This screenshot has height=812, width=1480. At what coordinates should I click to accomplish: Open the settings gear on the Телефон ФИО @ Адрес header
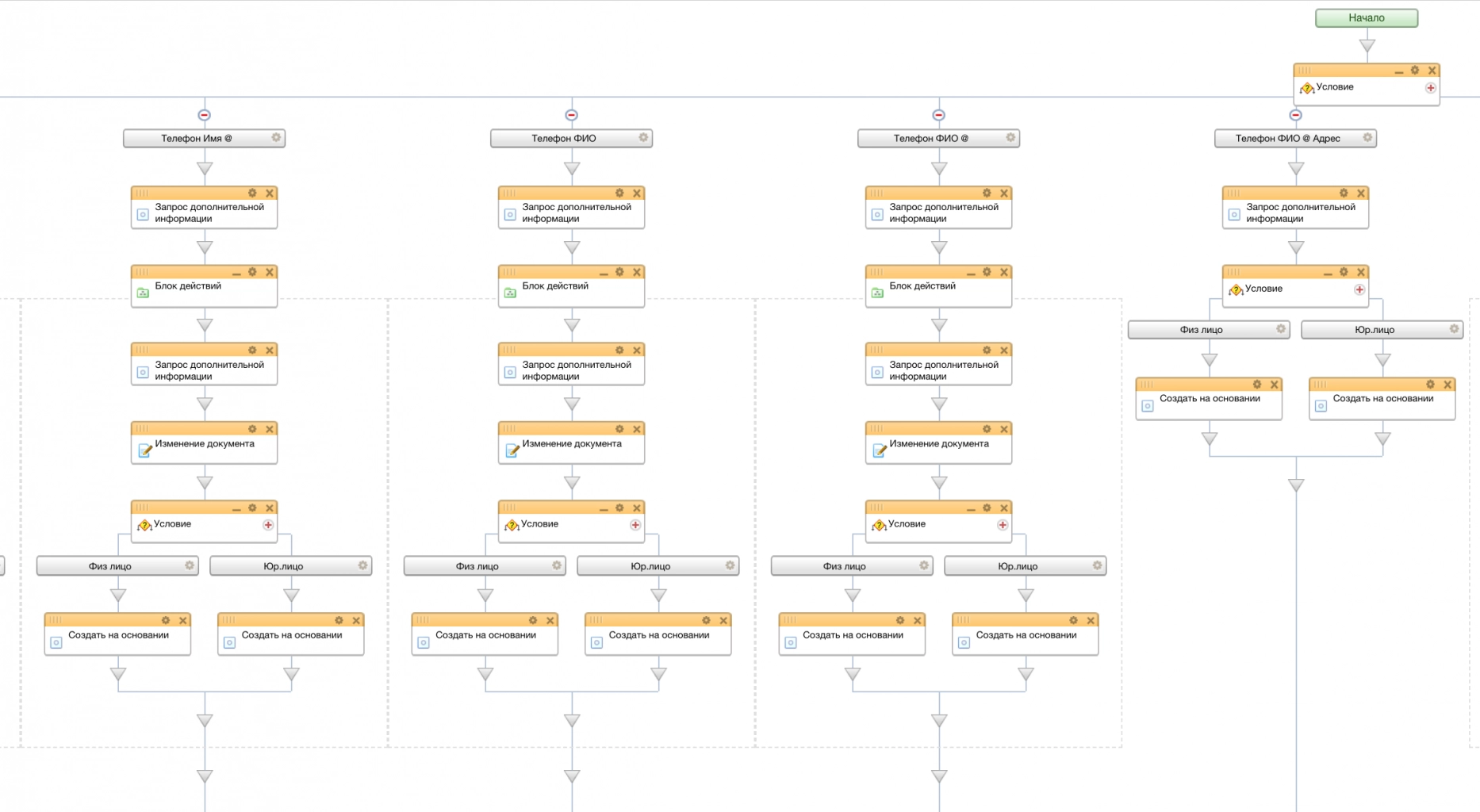coord(1367,138)
